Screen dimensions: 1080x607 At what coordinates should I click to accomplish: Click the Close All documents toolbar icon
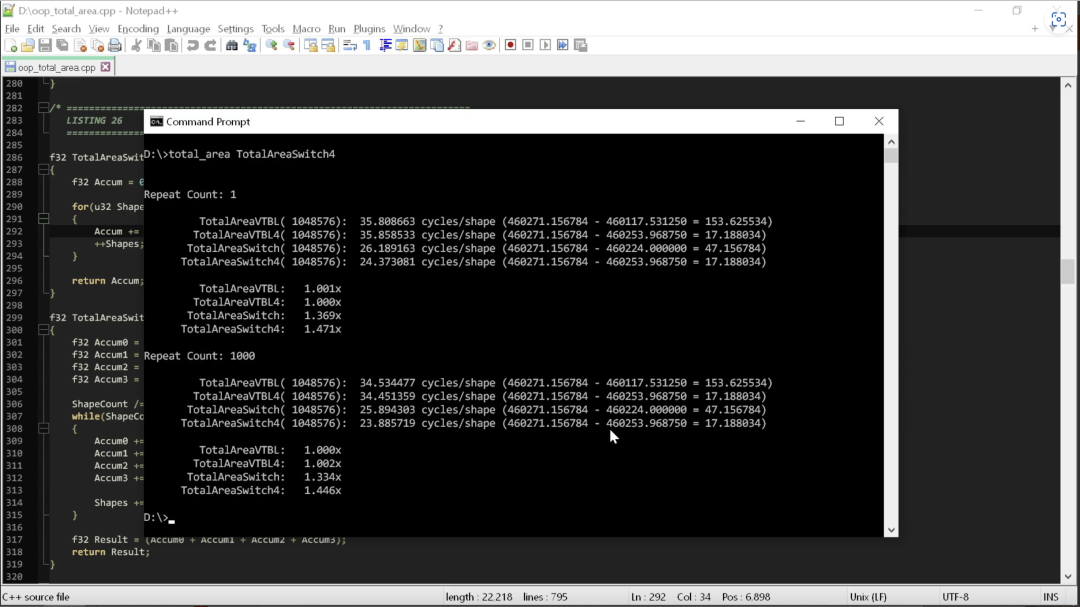(x=98, y=45)
